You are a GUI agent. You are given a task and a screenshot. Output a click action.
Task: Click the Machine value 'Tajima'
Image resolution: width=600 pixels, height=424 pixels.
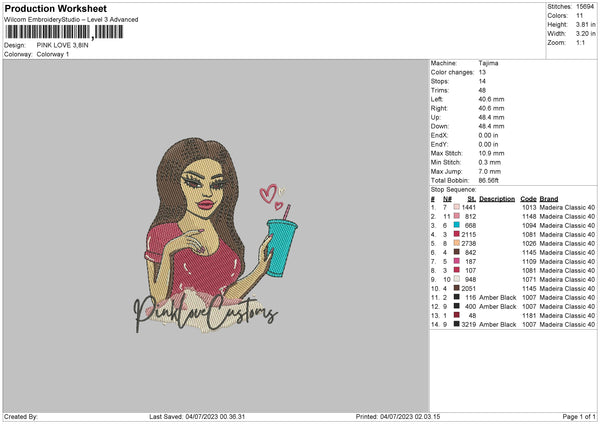click(488, 63)
